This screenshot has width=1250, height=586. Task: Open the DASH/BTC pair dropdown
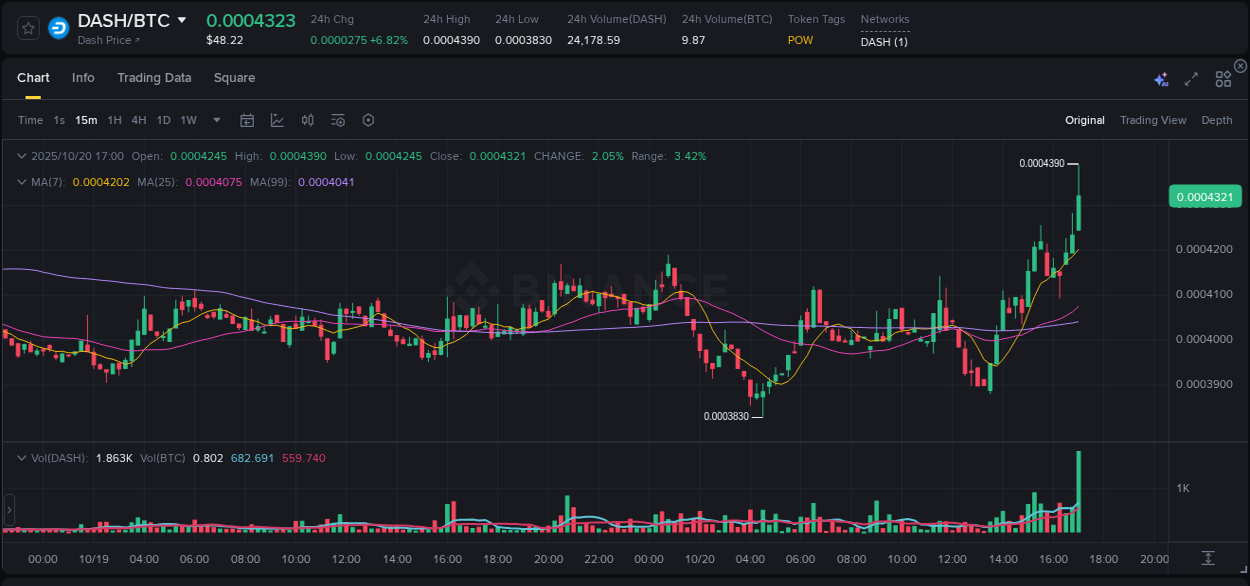(x=180, y=19)
